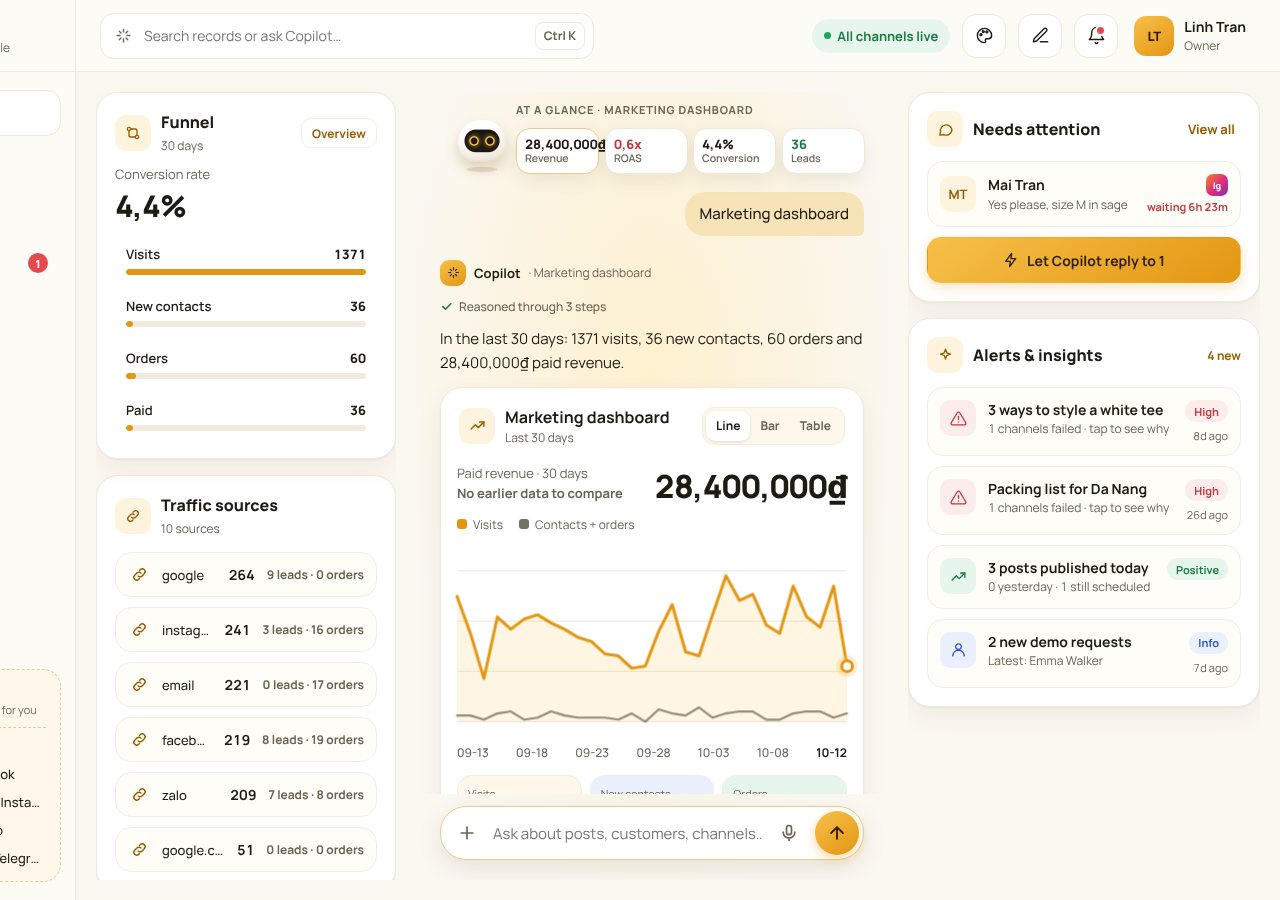Click the Needs attention chat bubble icon
1280x900 pixels.
tap(945, 129)
